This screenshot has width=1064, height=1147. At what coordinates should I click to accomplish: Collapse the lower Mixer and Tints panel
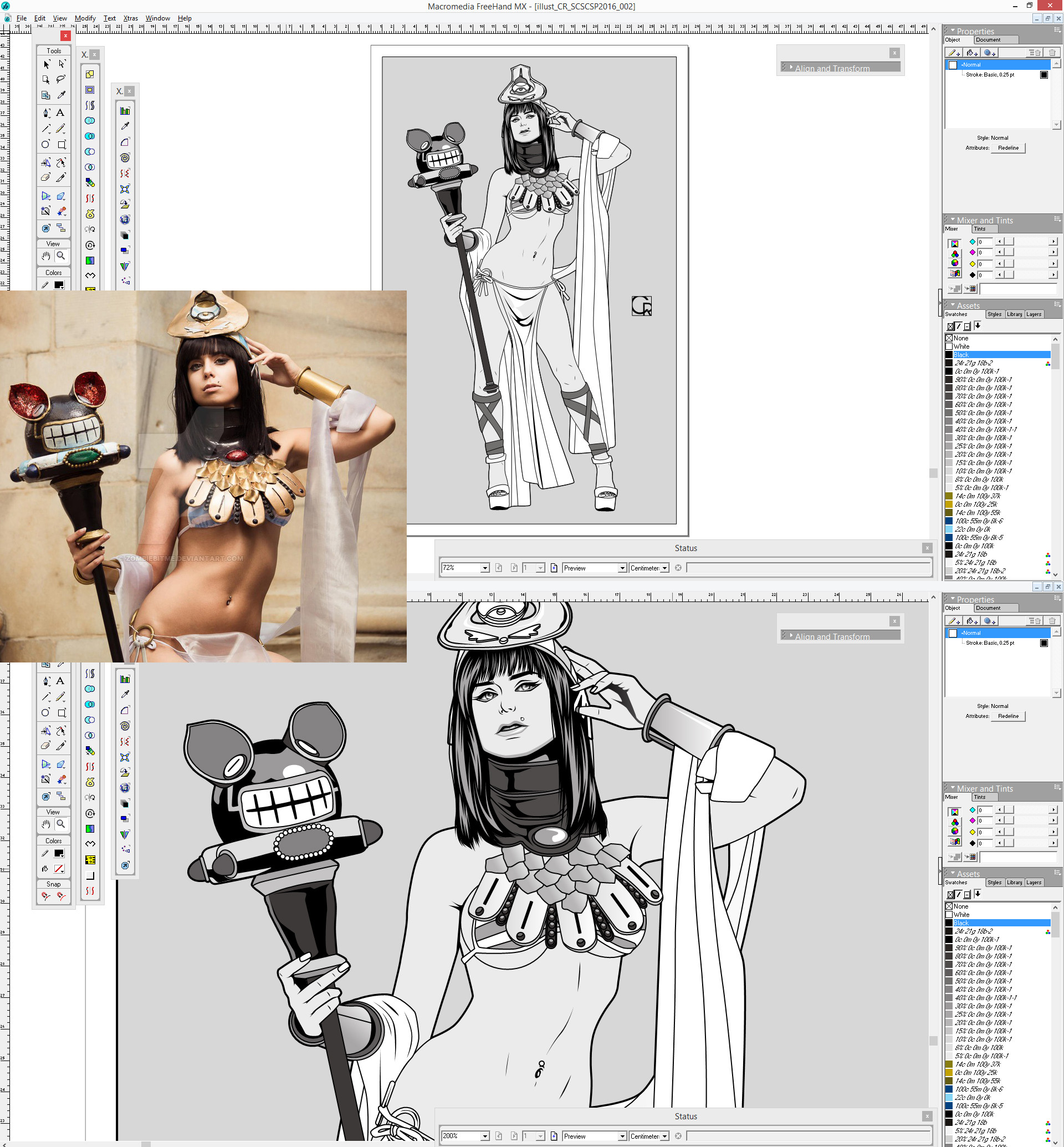(x=953, y=788)
